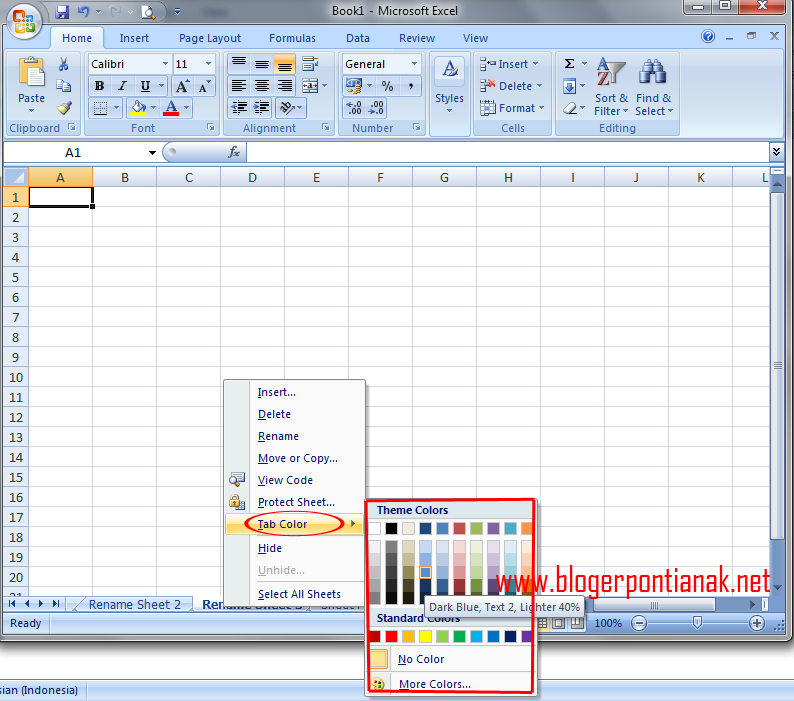
Task: Click zoom out minus button
Action: coord(640,623)
